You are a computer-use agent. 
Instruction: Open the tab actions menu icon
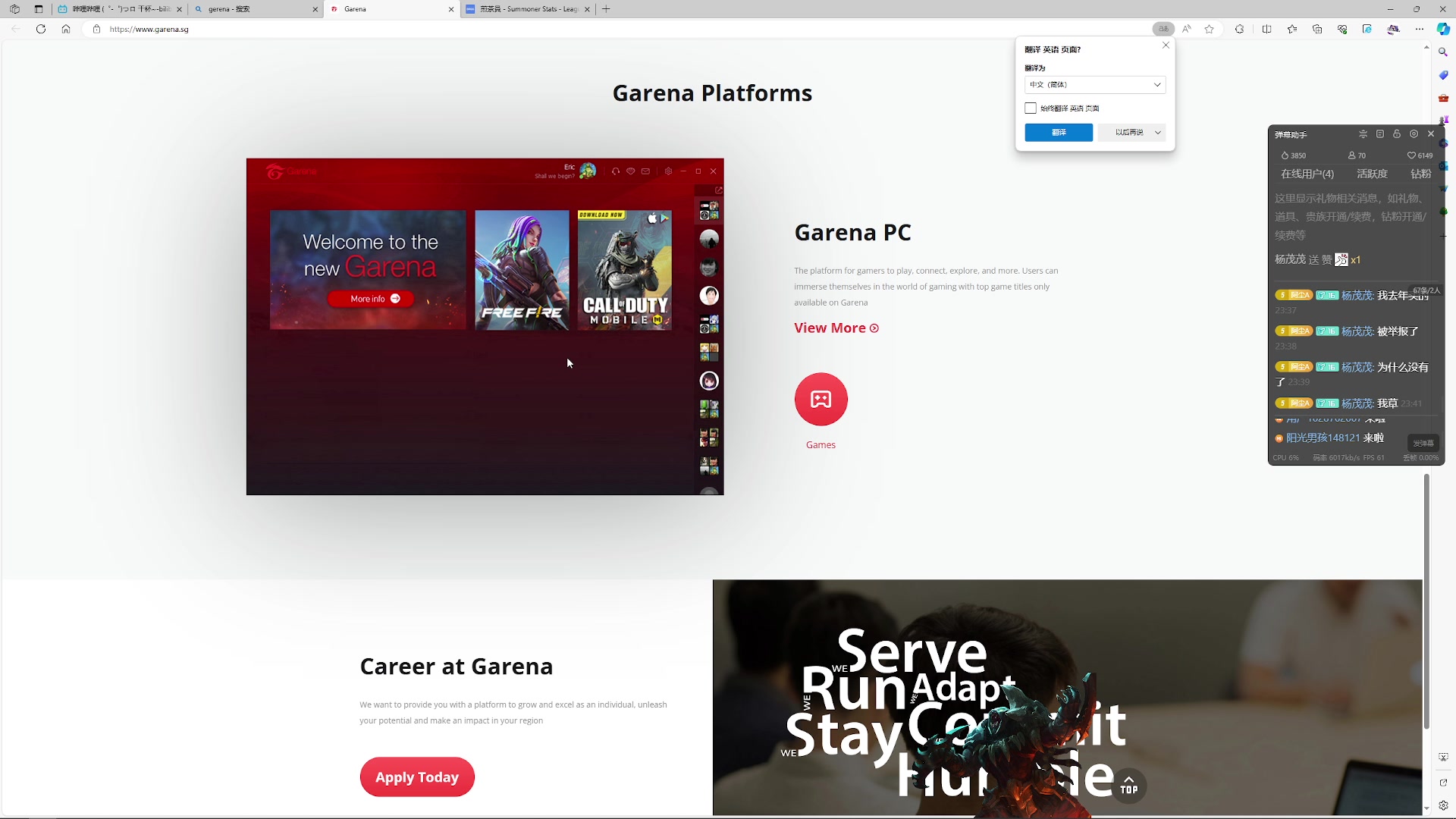tap(39, 9)
